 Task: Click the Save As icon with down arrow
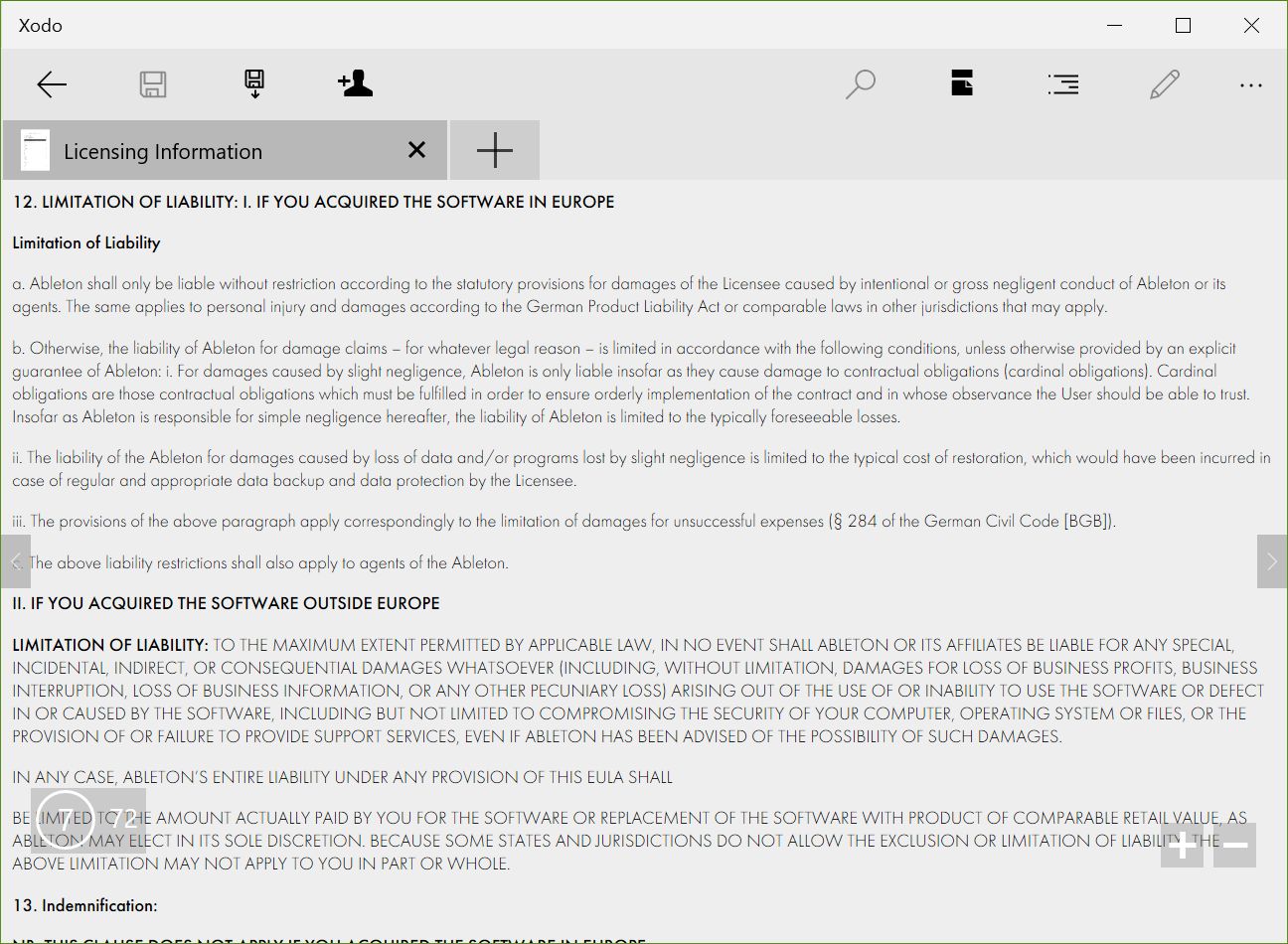(x=254, y=84)
